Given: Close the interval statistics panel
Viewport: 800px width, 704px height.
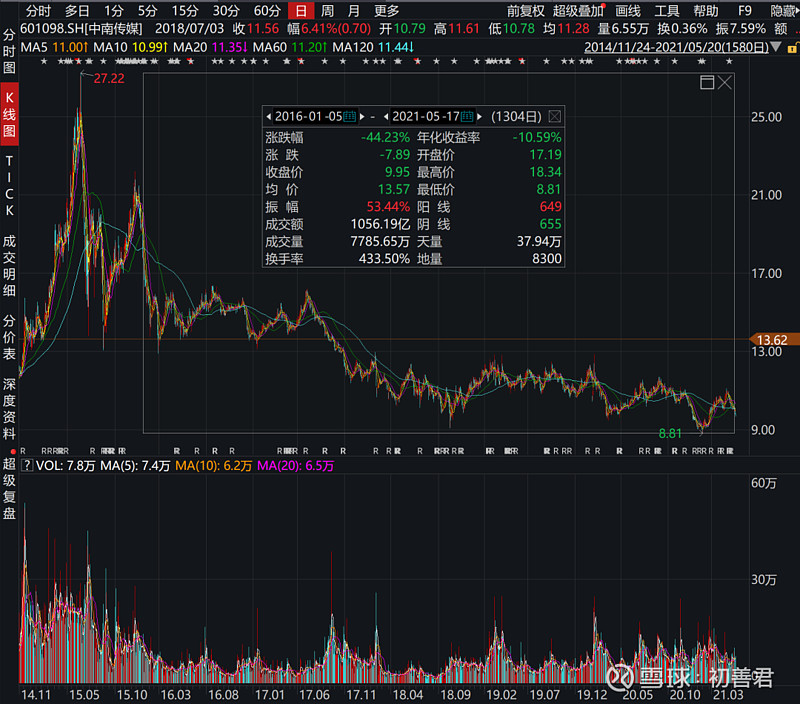Looking at the screenshot, I should pos(555,116).
